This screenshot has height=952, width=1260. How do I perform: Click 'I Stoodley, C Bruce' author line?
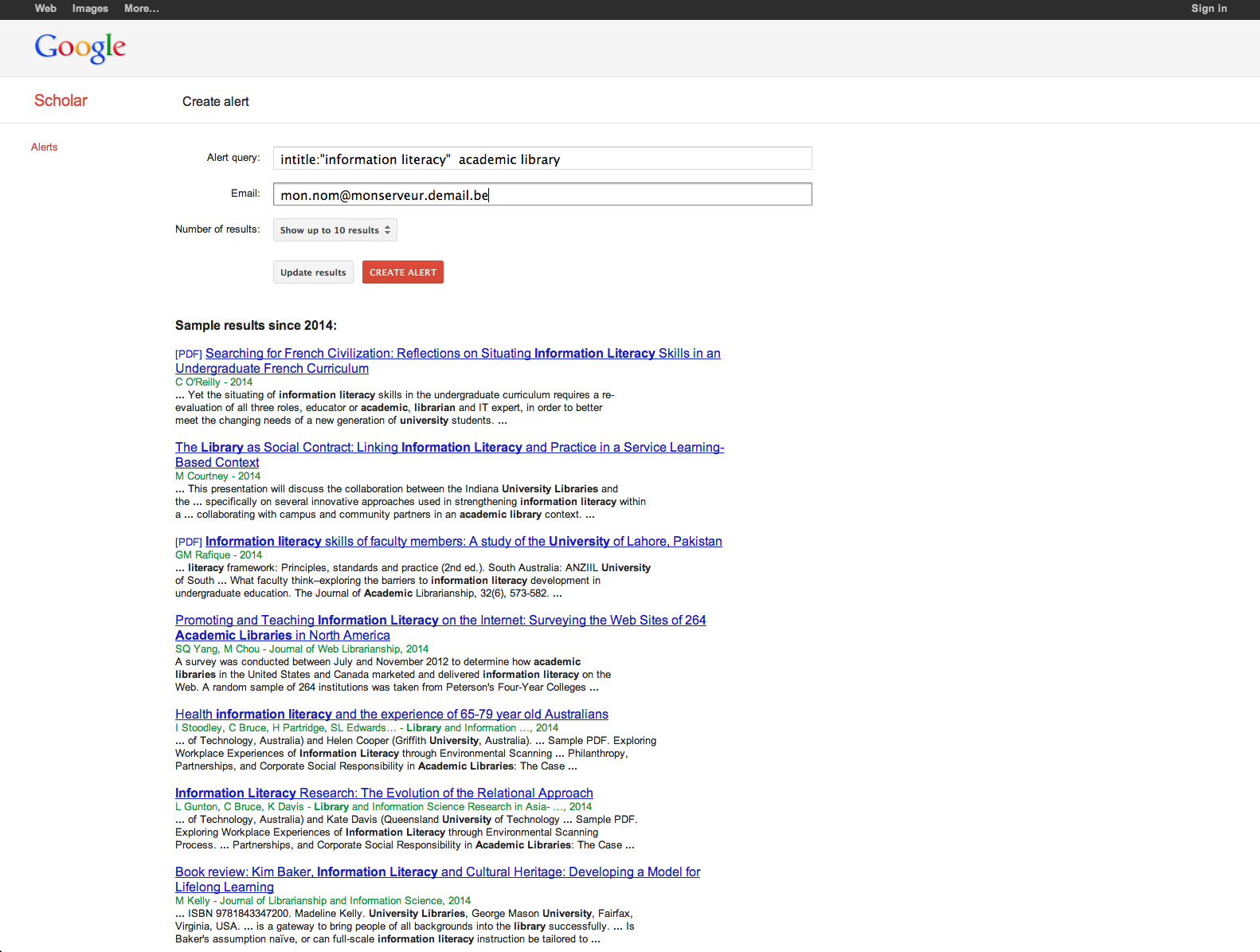(366, 728)
